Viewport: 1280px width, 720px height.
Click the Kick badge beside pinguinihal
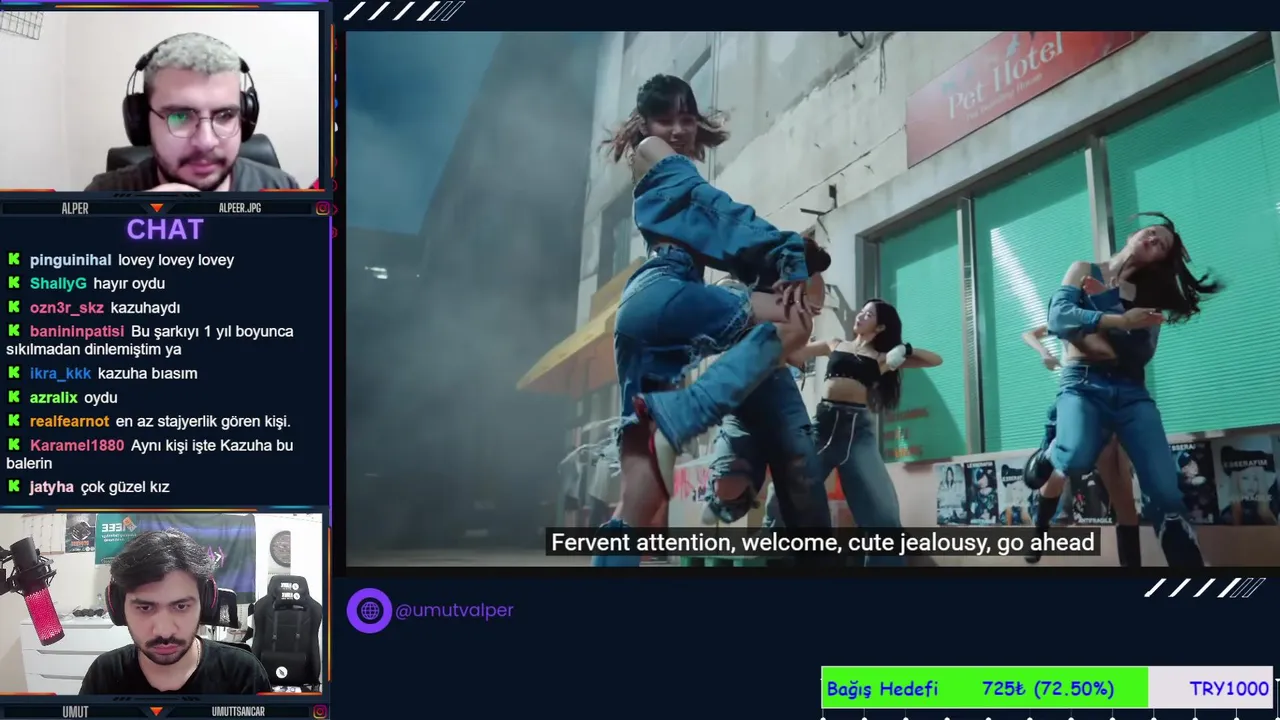pyautogui.click(x=14, y=259)
